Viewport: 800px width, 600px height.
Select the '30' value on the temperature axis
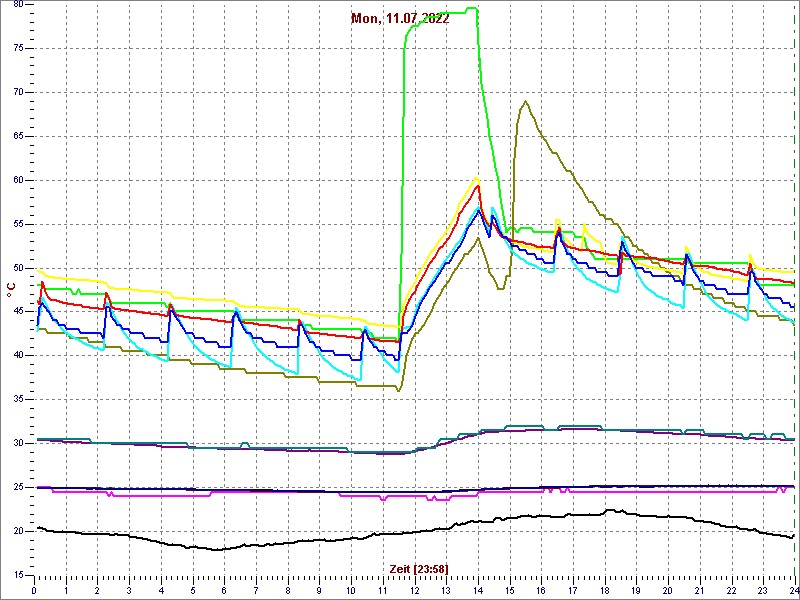[x=17, y=443]
